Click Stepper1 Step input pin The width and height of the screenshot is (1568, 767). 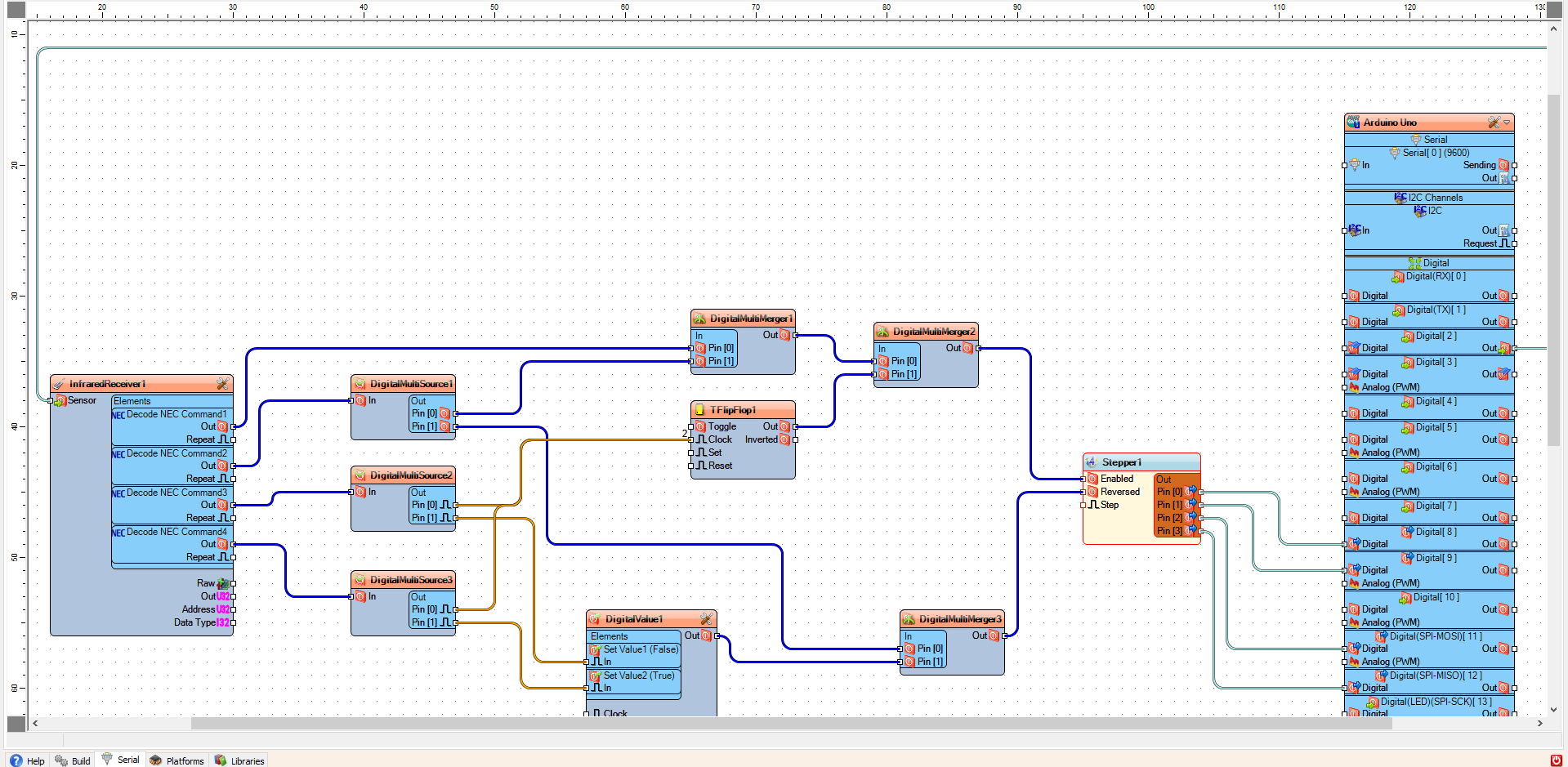1083,505
